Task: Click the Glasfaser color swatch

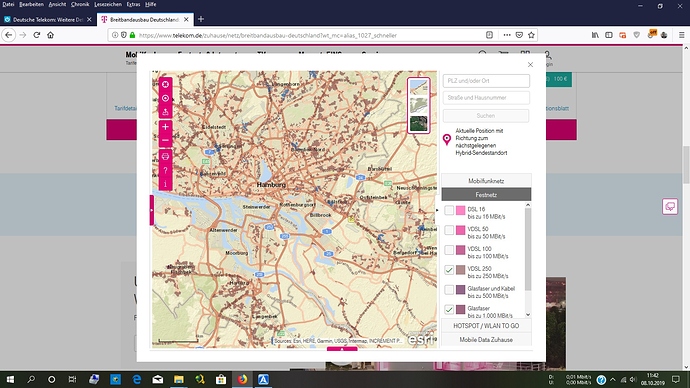Action: pyautogui.click(x=460, y=309)
